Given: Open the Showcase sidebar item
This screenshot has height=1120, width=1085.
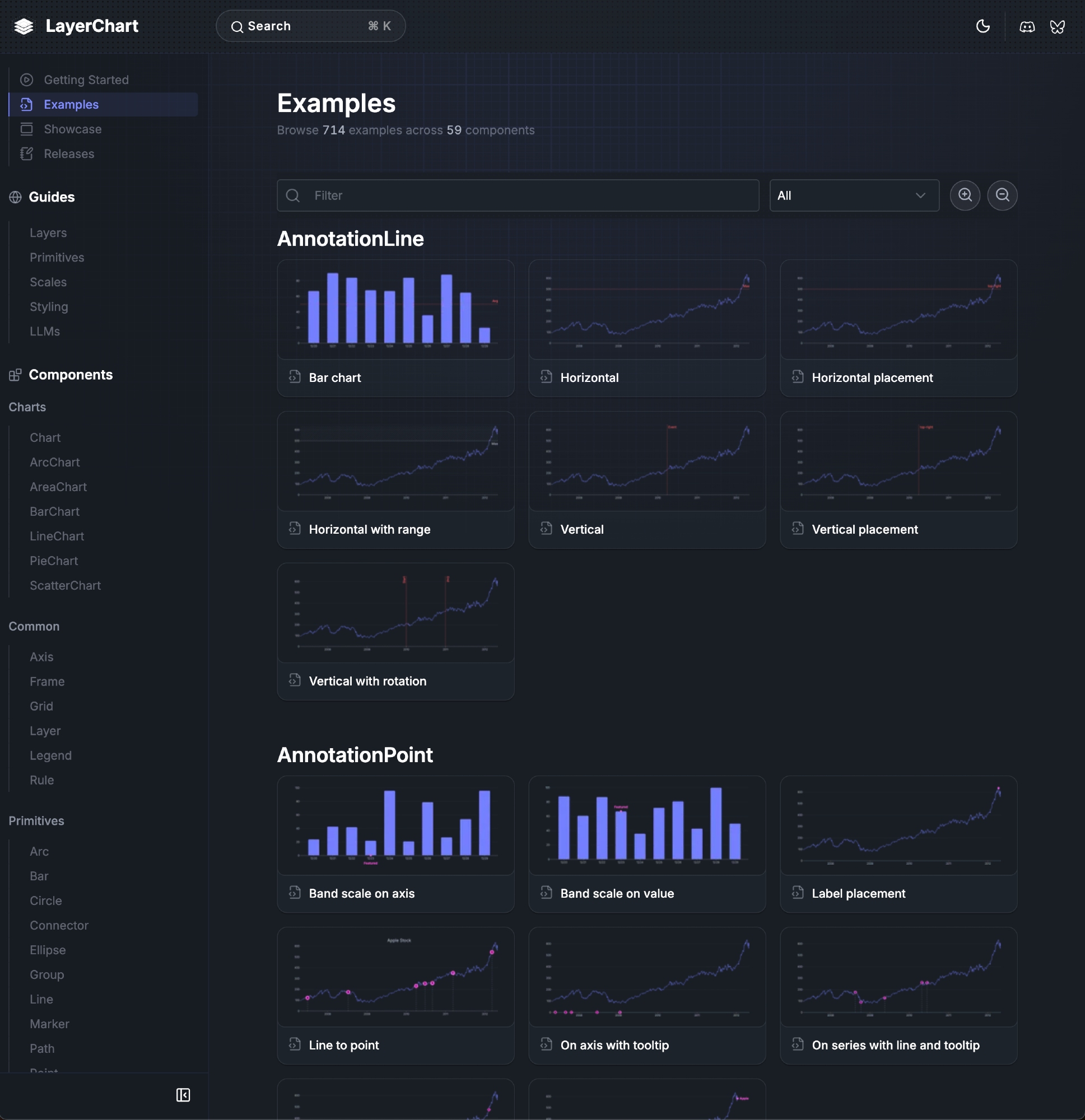Looking at the screenshot, I should [73, 129].
